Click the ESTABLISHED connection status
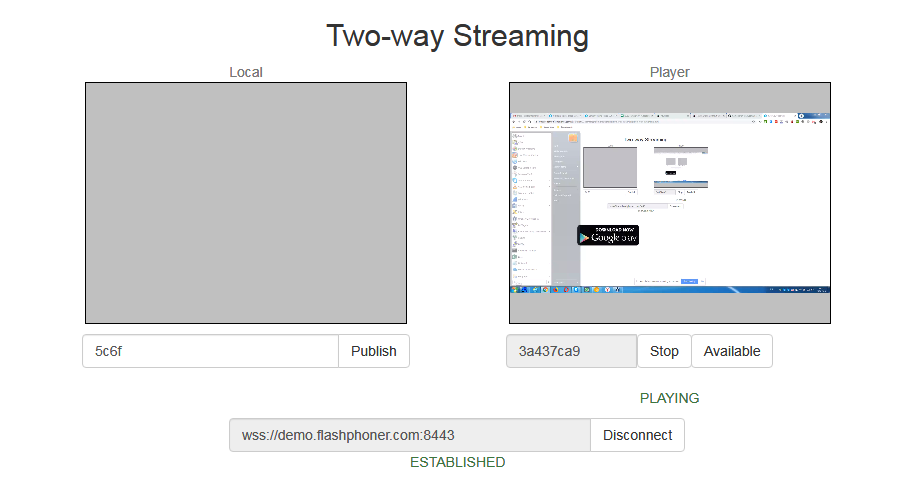907x494 pixels. (x=457, y=462)
